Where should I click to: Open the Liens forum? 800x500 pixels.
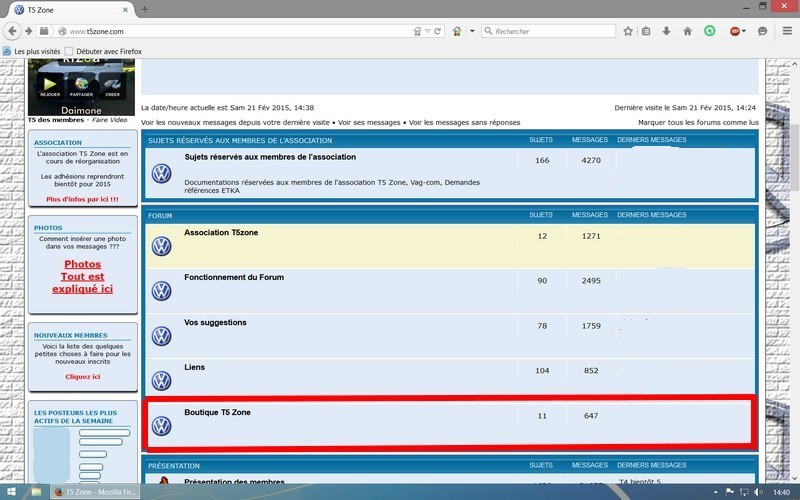194,367
